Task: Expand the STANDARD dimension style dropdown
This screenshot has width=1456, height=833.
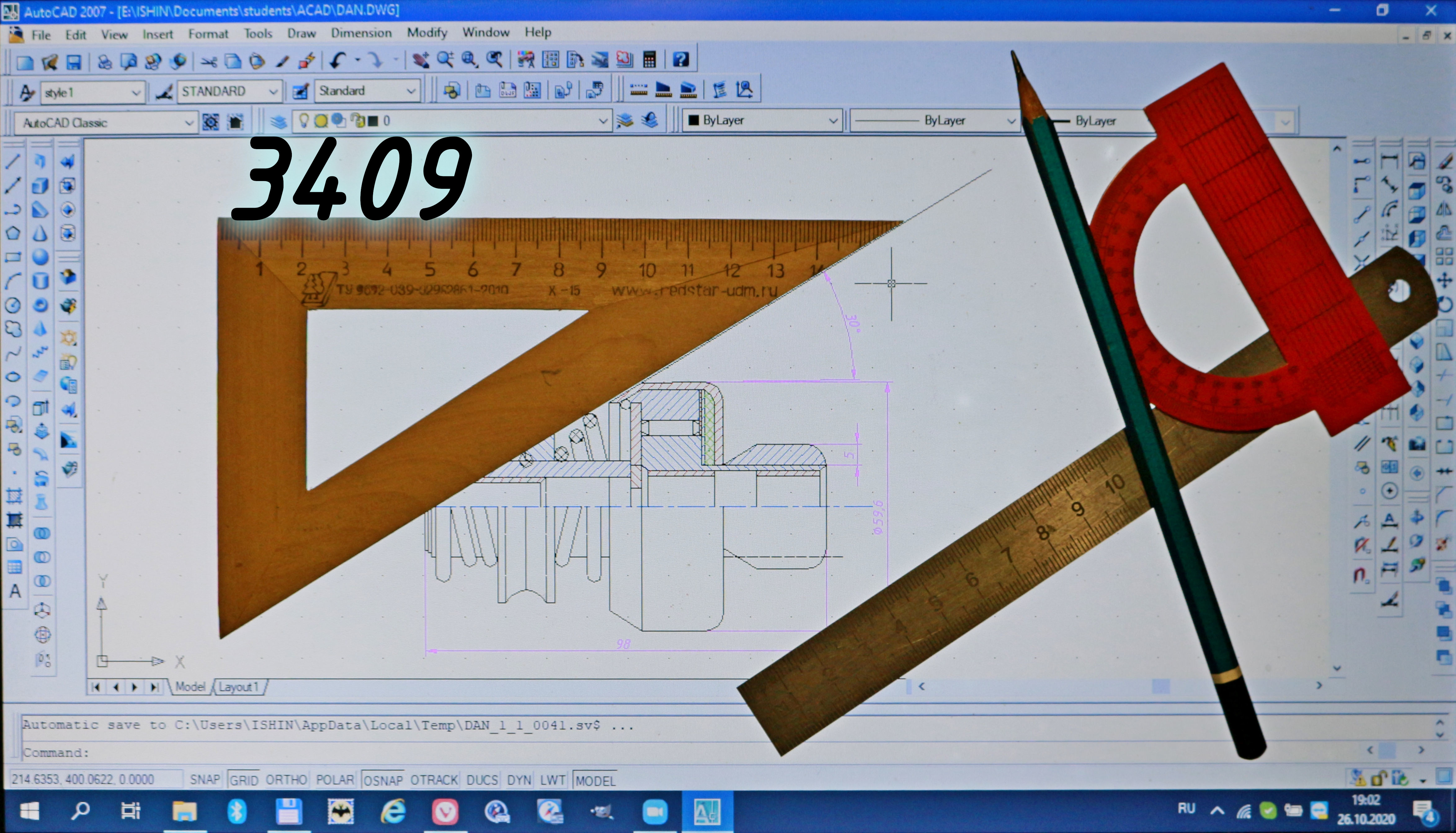Action: (x=273, y=91)
